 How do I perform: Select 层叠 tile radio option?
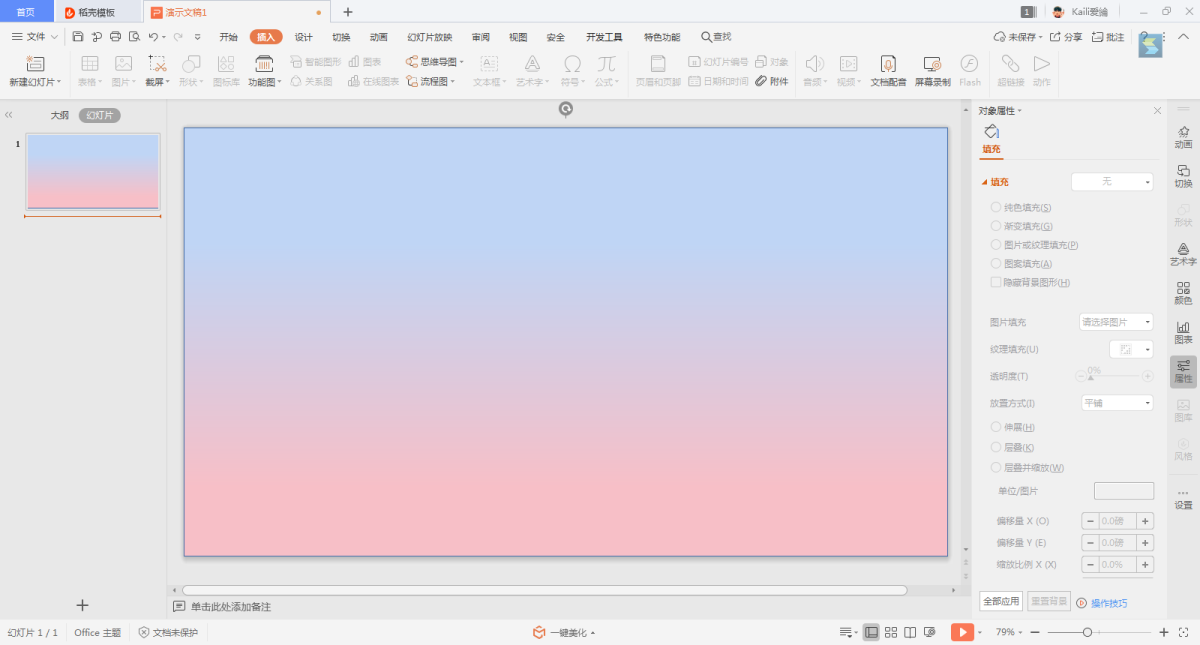coord(996,447)
